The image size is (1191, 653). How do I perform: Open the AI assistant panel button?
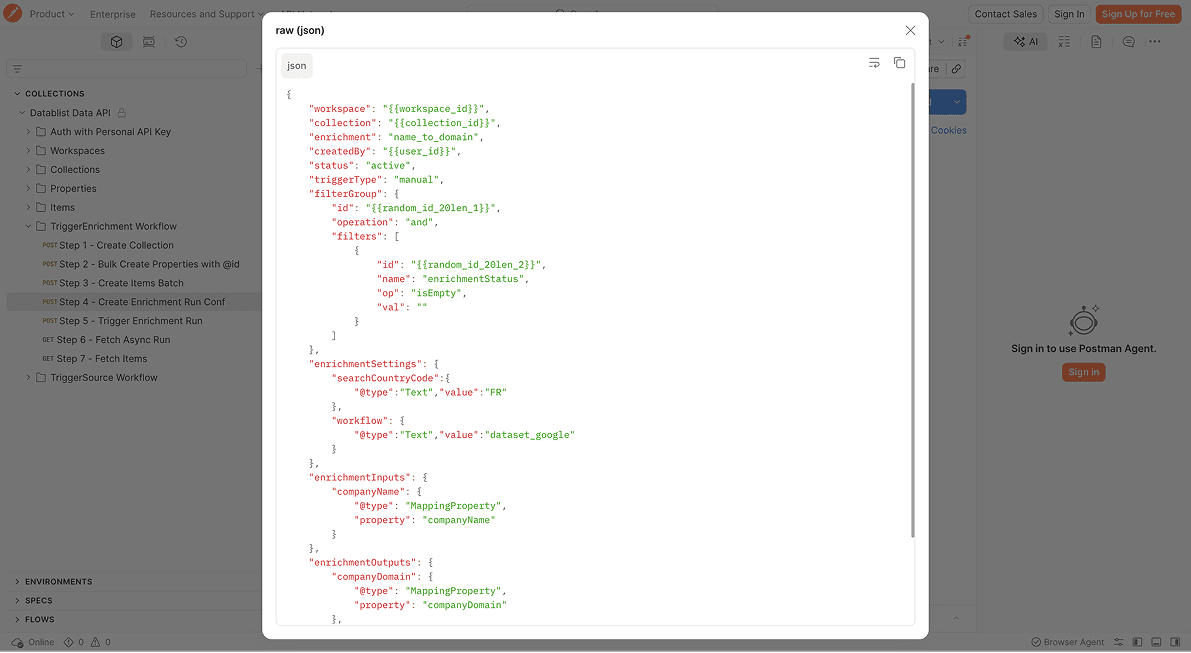tap(1025, 42)
